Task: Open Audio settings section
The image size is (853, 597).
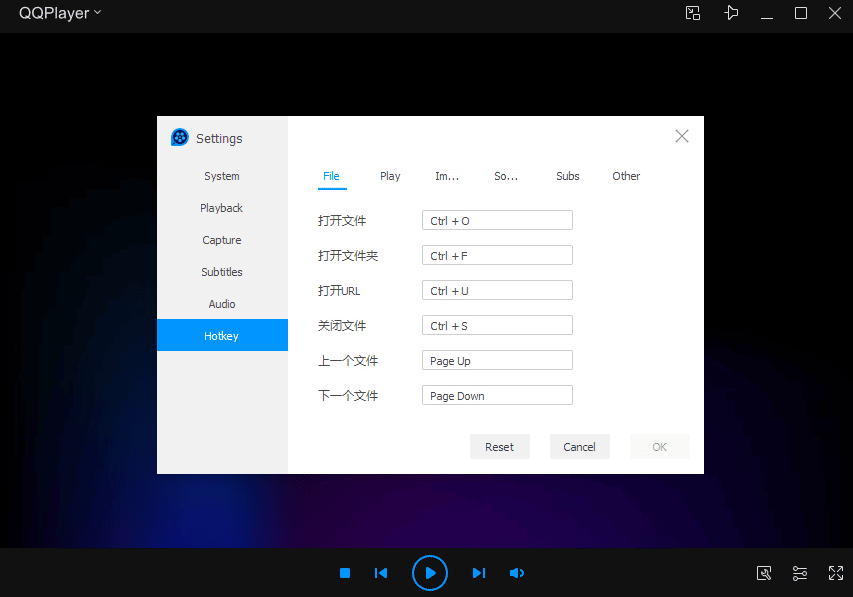Action: tap(222, 304)
